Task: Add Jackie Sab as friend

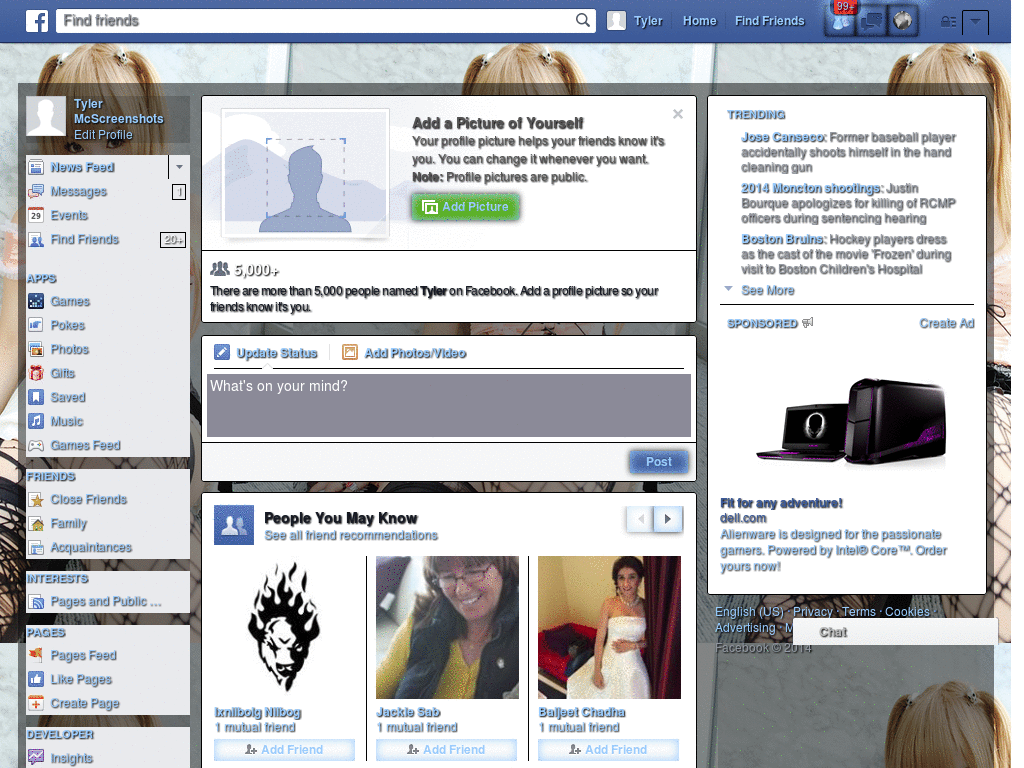Action: click(446, 750)
